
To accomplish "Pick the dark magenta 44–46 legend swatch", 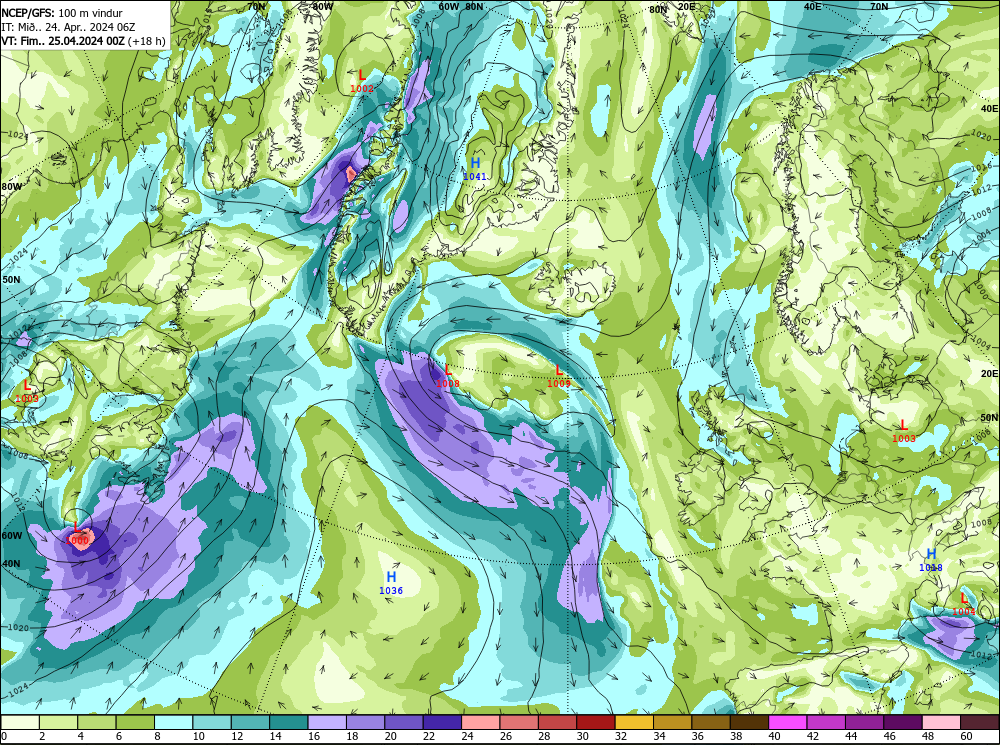I will 864,722.
